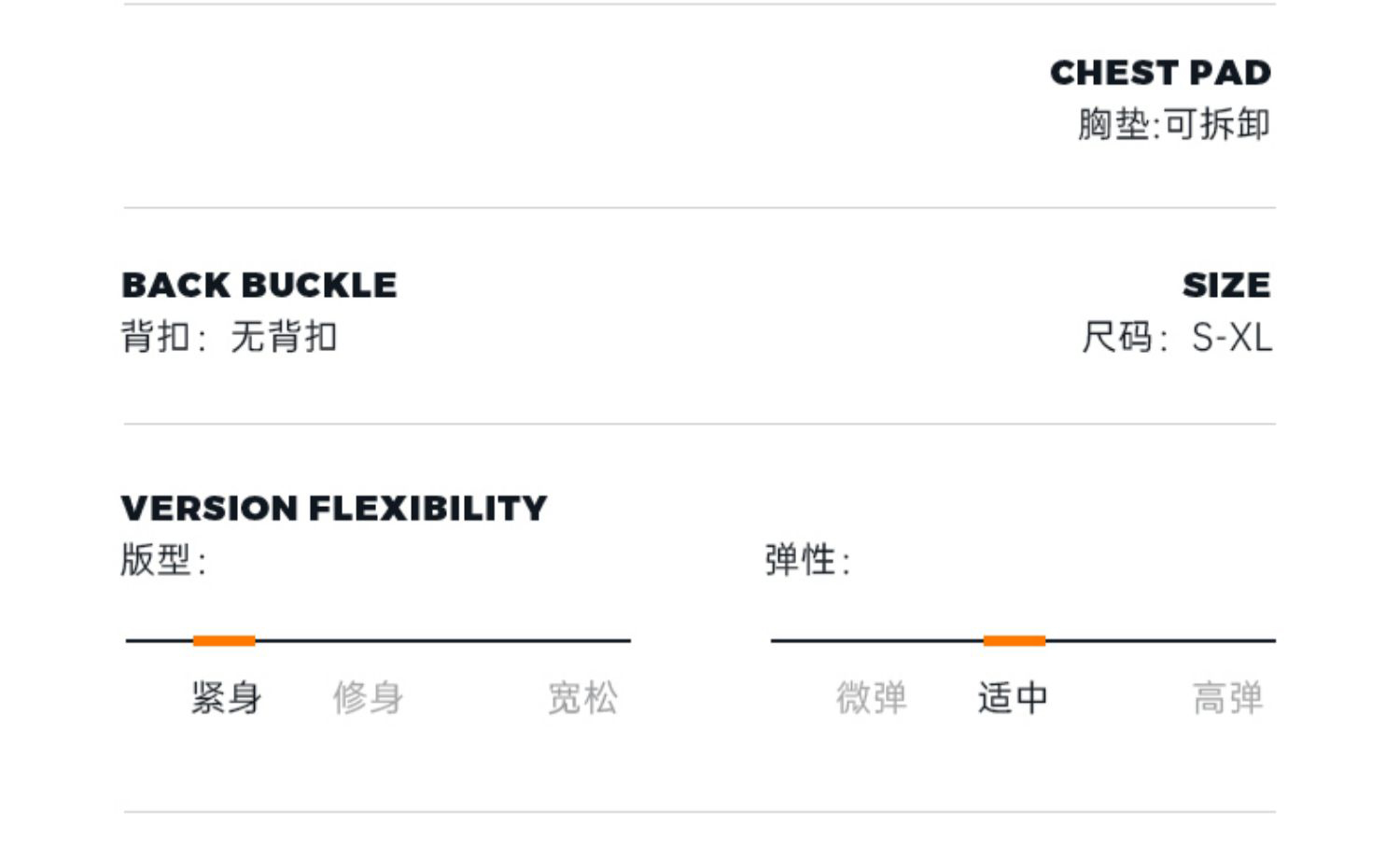The width and height of the screenshot is (1400, 867).
Task: Select the 微弹 elasticity option
Action: pos(871,698)
